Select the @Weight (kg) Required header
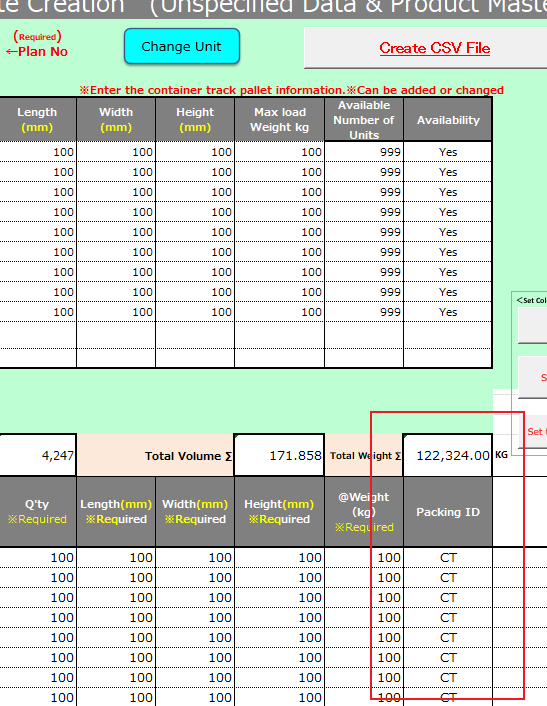This screenshot has width=547, height=706. point(364,512)
